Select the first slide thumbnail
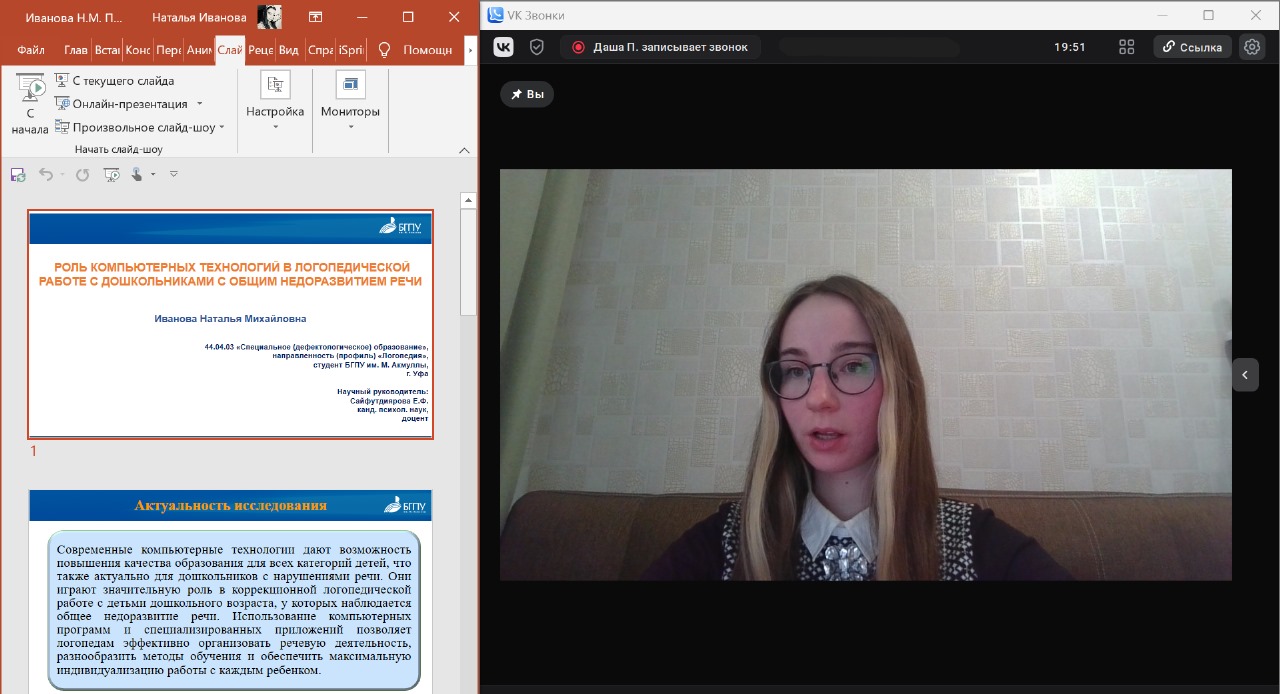The image size is (1280, 694). coord(230,324)
